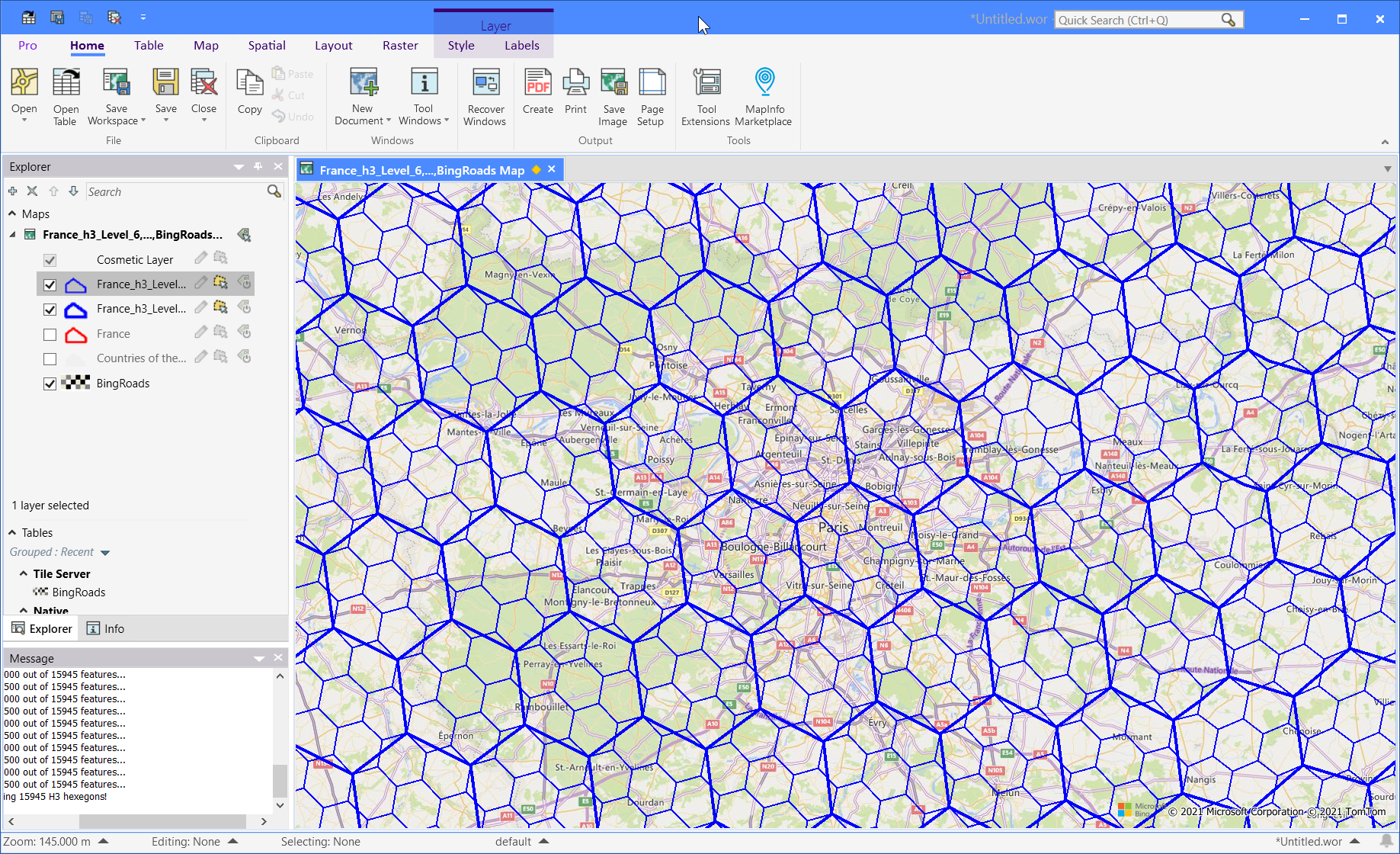Click the Explorer Search field

point(175,192)
